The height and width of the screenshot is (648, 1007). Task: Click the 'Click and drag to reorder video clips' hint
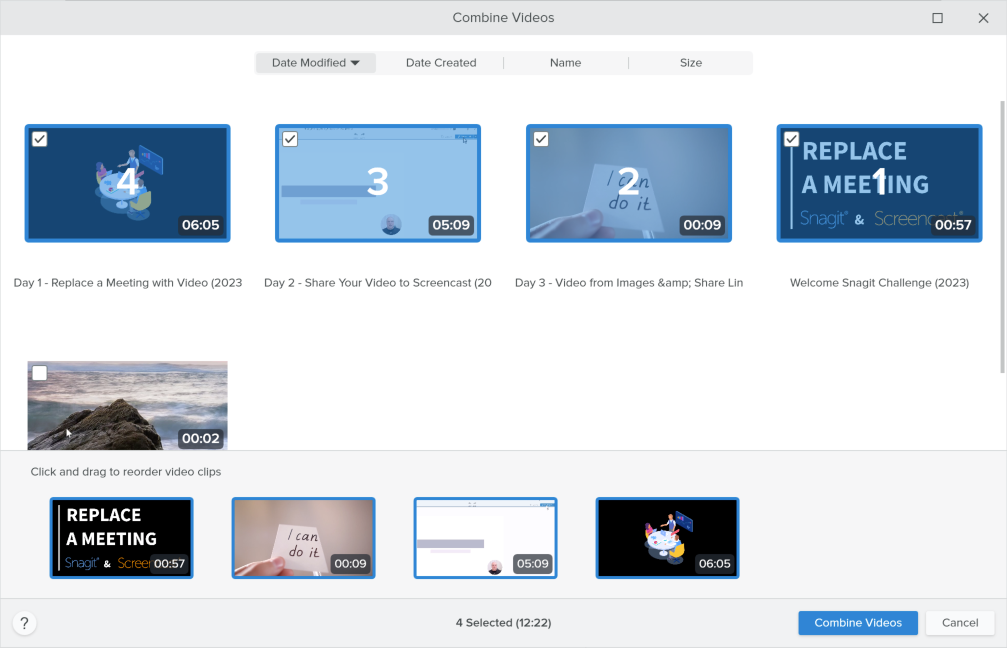pyautogui.click(x=126, y=472)
